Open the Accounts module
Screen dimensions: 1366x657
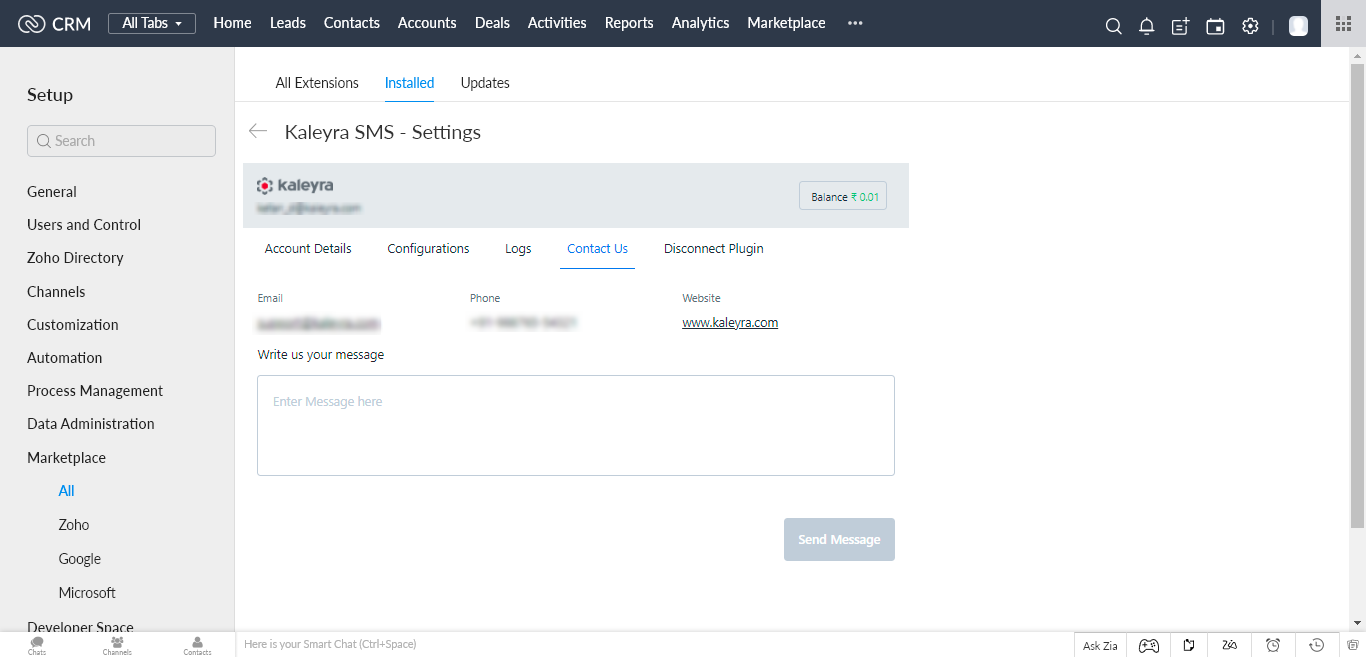(x=427, y=23)
